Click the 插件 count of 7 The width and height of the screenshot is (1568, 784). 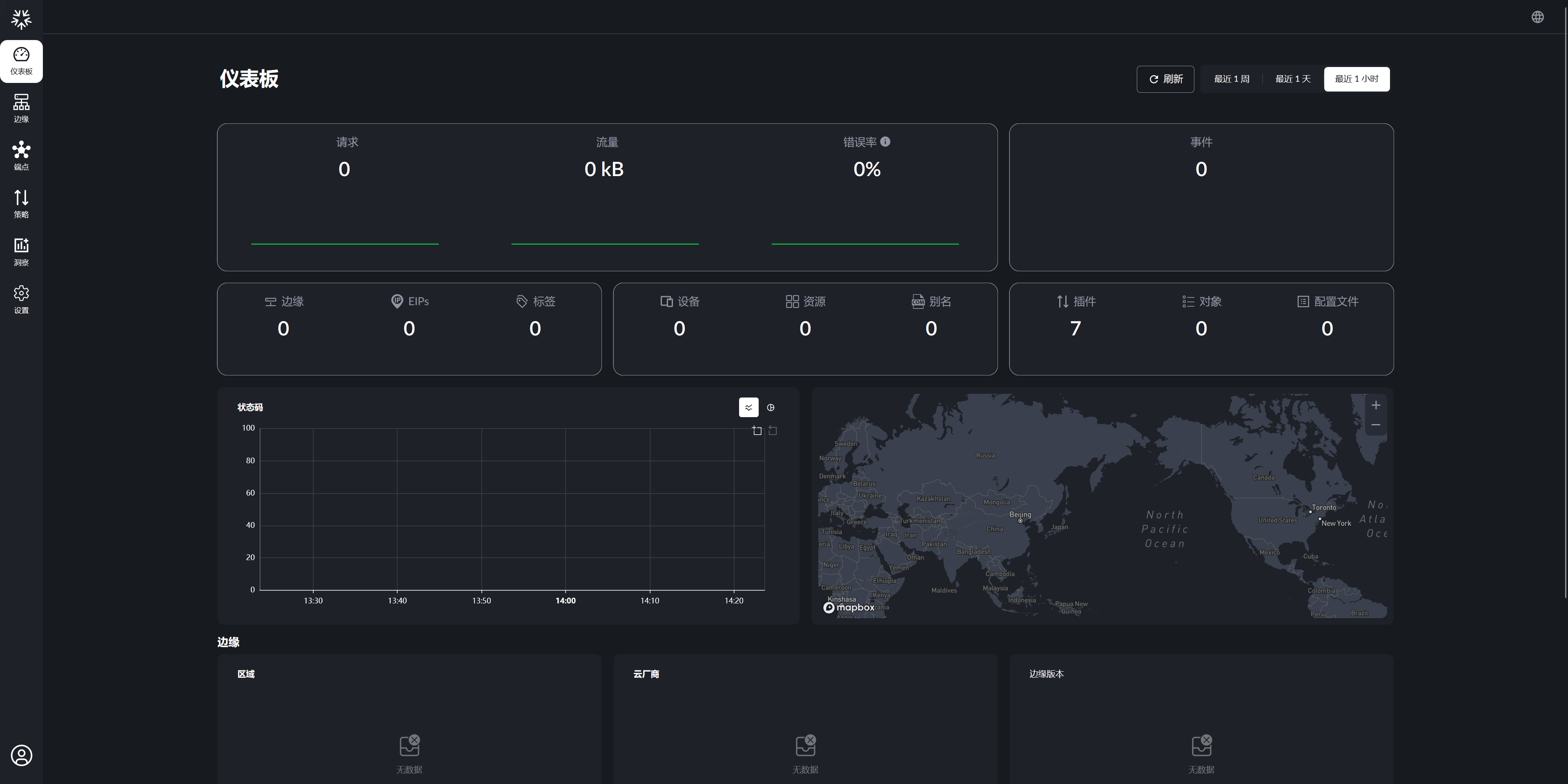coord(1076,329)
